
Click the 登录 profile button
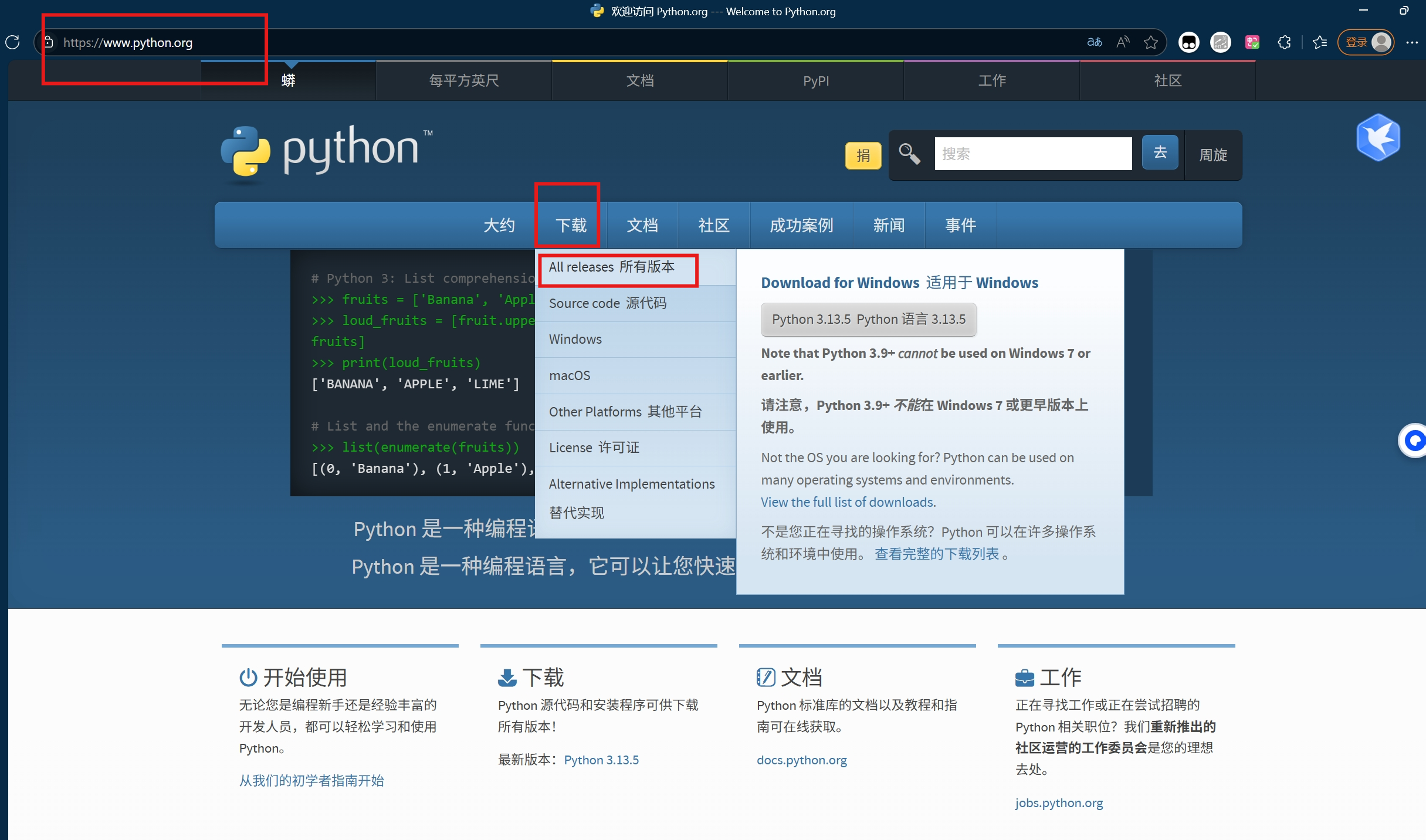pos(1366,42)
